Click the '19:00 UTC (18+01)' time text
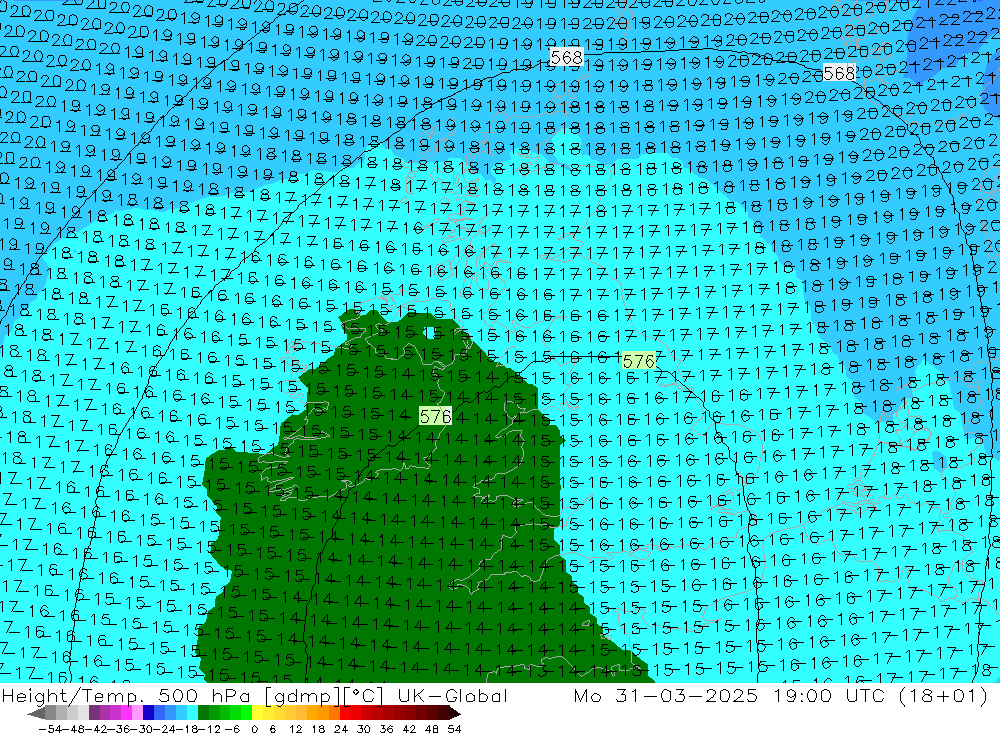 pyautogui.click(x=880, y=696)
